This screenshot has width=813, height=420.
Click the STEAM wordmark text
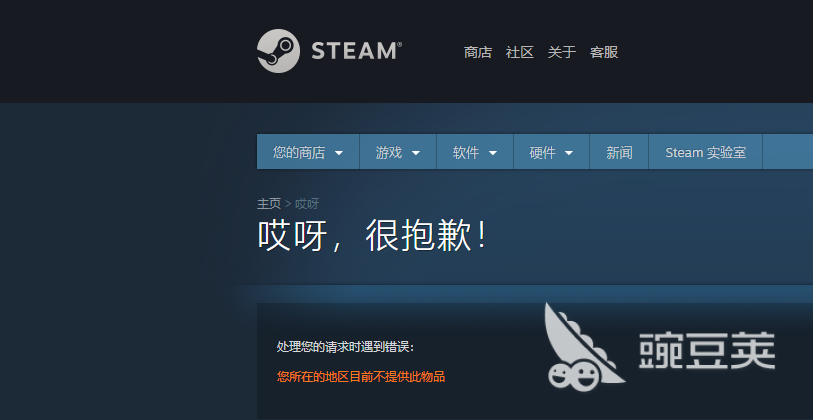(x=356, y=51)
